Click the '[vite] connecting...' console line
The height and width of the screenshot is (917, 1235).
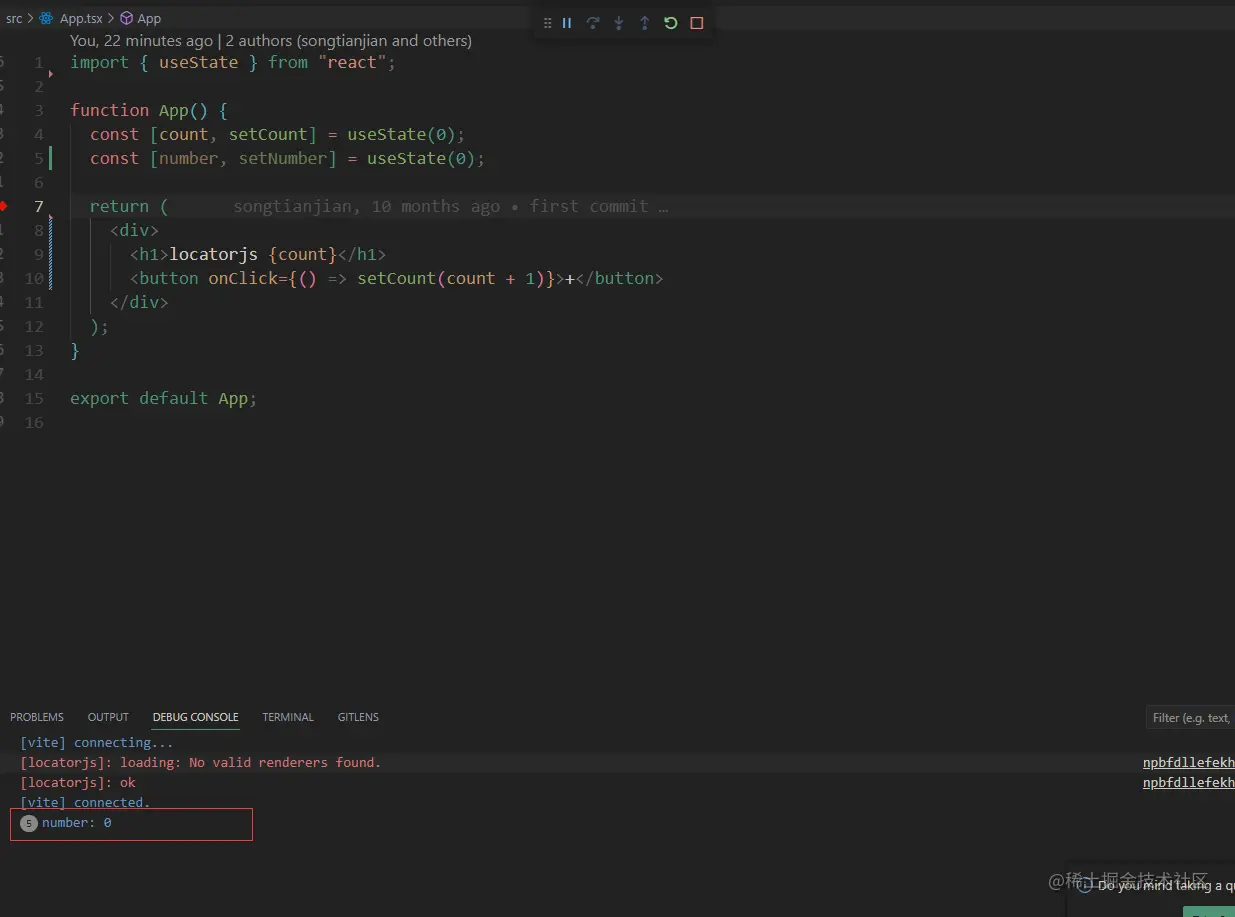(97, 742)
